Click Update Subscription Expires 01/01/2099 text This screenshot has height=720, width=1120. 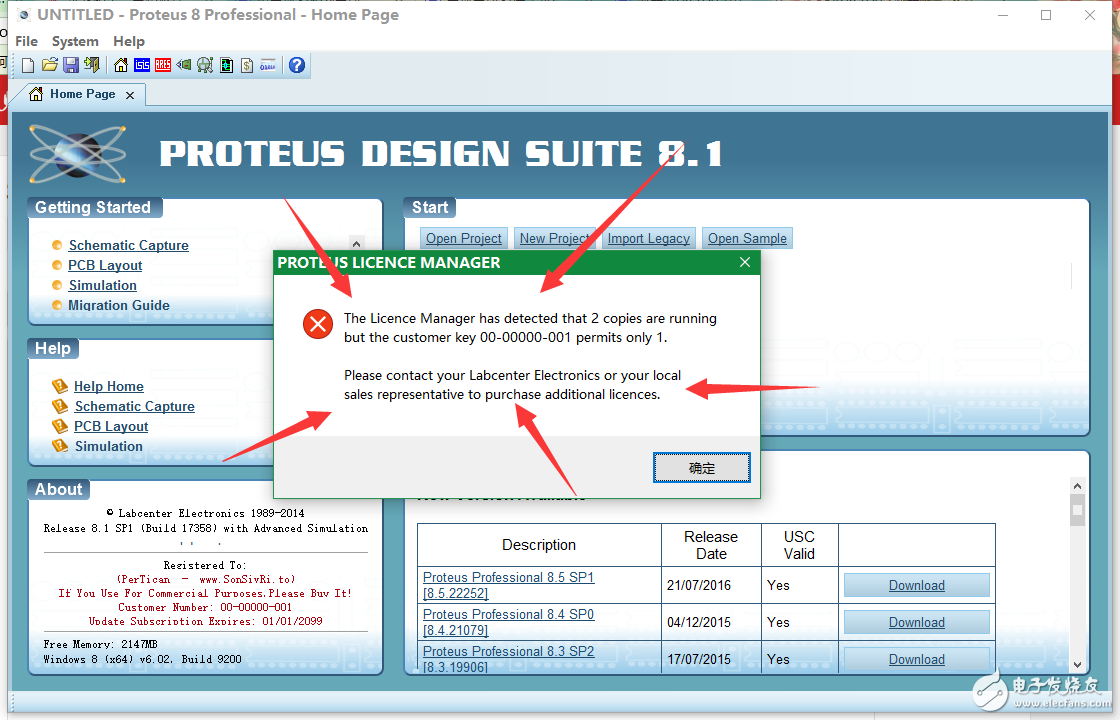click(205, 621)
